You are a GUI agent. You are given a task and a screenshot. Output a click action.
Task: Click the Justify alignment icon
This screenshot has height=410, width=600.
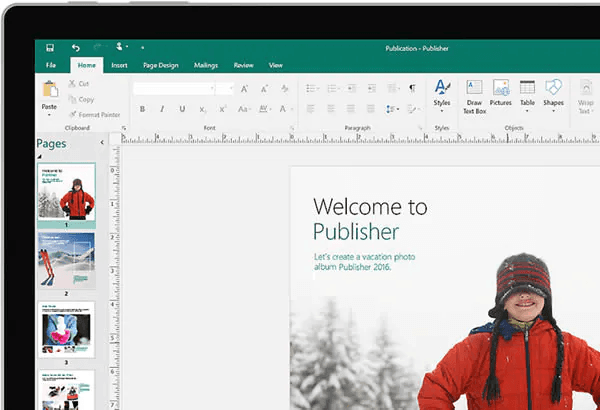(x=370, y=109)
